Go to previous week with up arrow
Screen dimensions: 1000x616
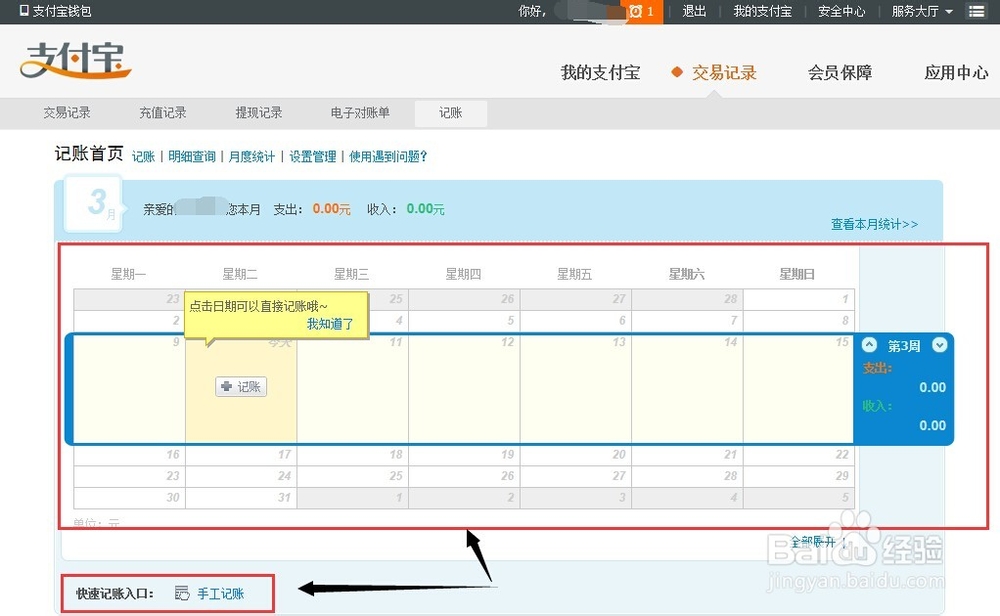coord(869,345)
